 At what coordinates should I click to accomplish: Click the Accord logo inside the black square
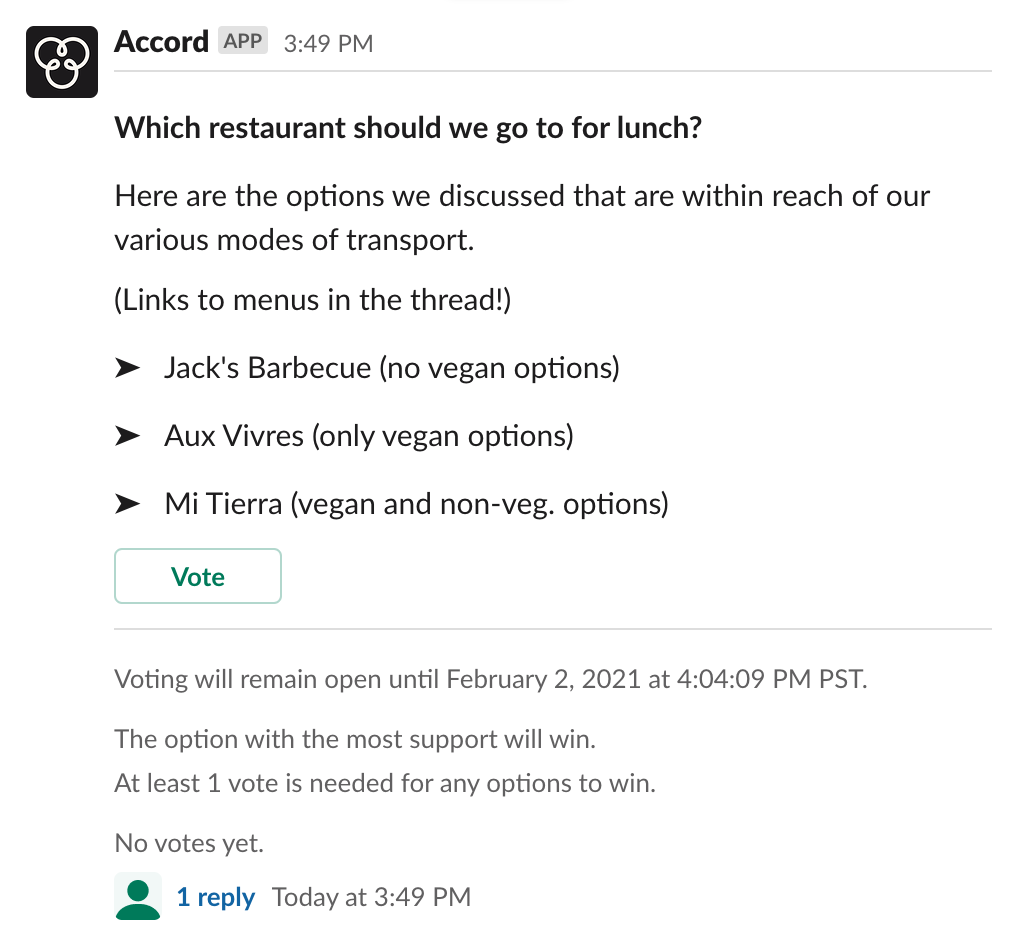[x=61, y=60]
